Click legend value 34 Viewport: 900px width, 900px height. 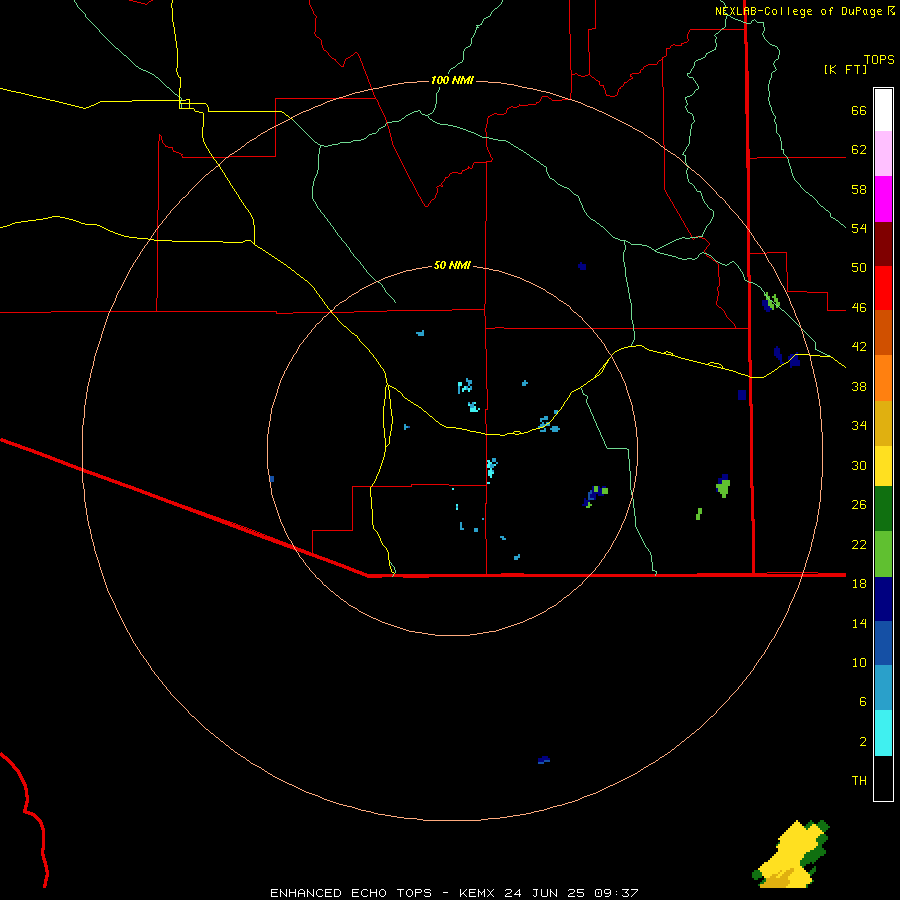pyautogui.click(x=859, y=425)
